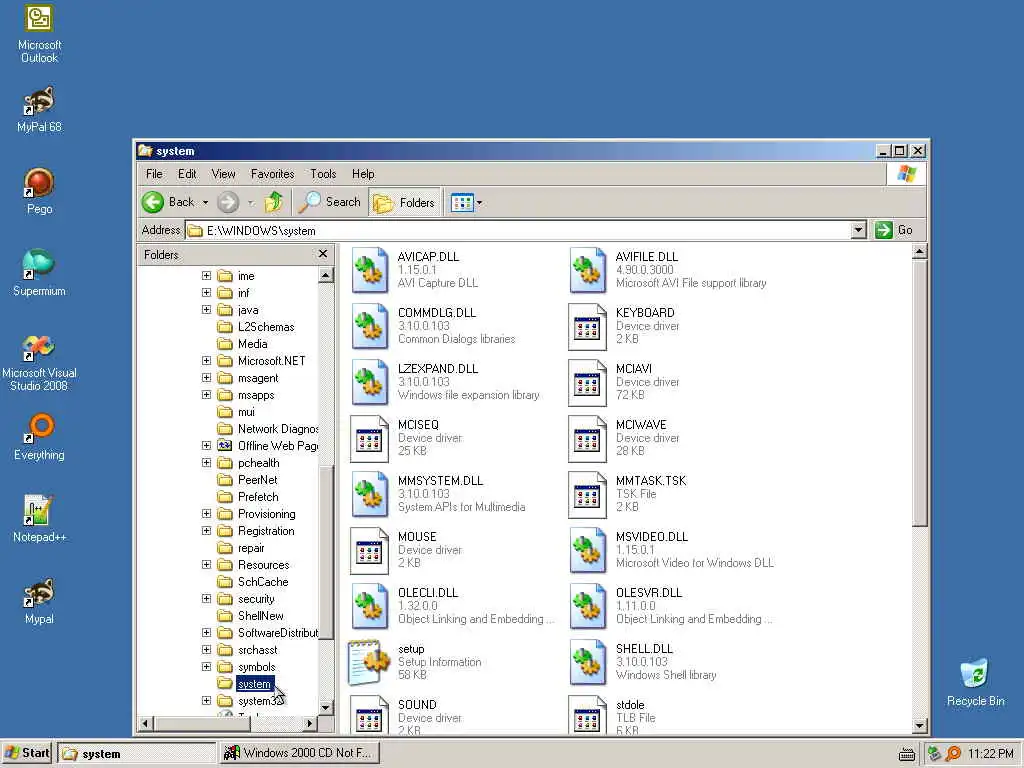Launch Supermium from the desktop
Image resolution: width=1024 pixels, height=768 pixels.
(x=39, y=273)
